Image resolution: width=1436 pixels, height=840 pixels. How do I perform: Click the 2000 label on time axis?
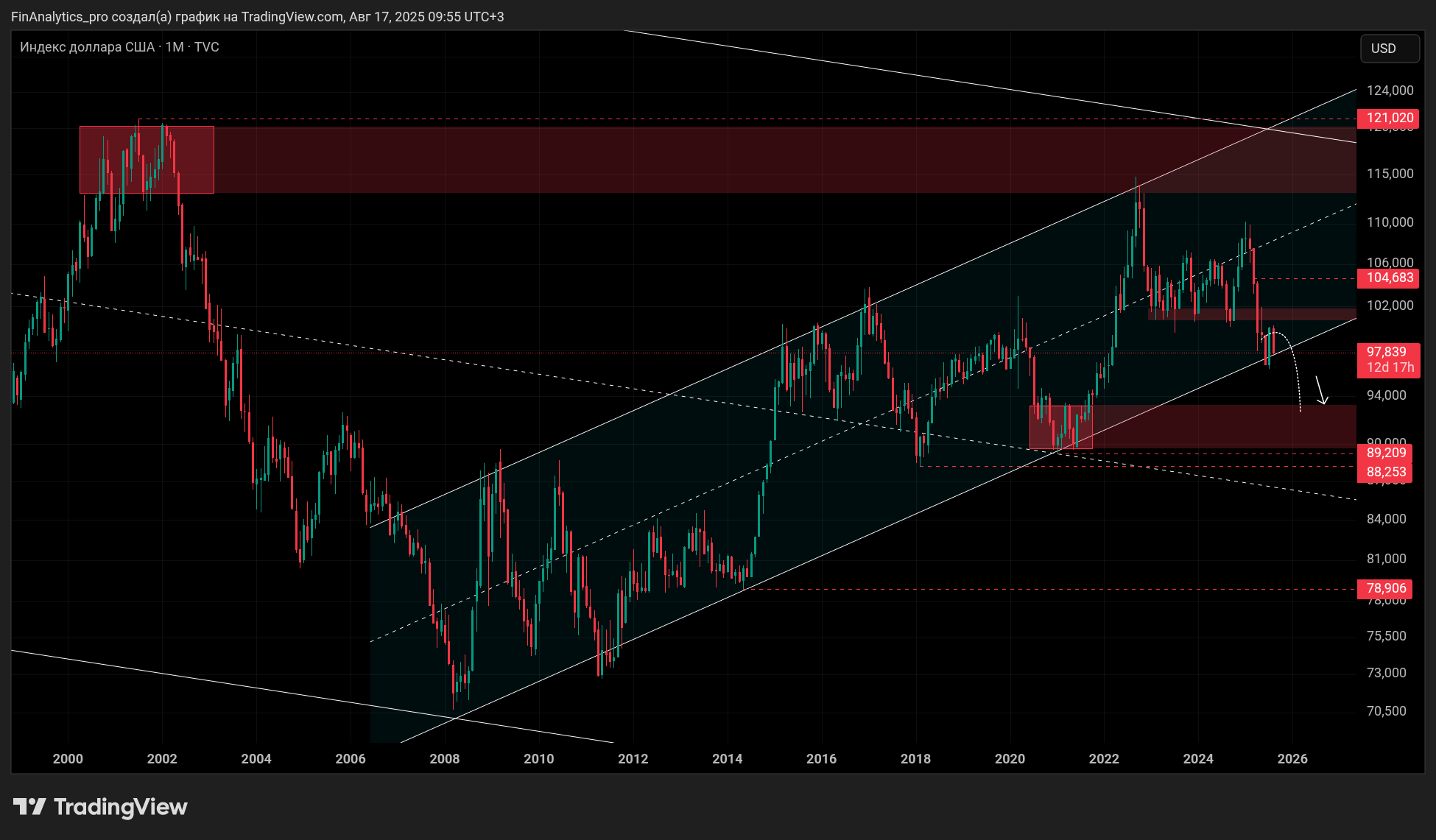pyautogui.click(x=68, y=759)
